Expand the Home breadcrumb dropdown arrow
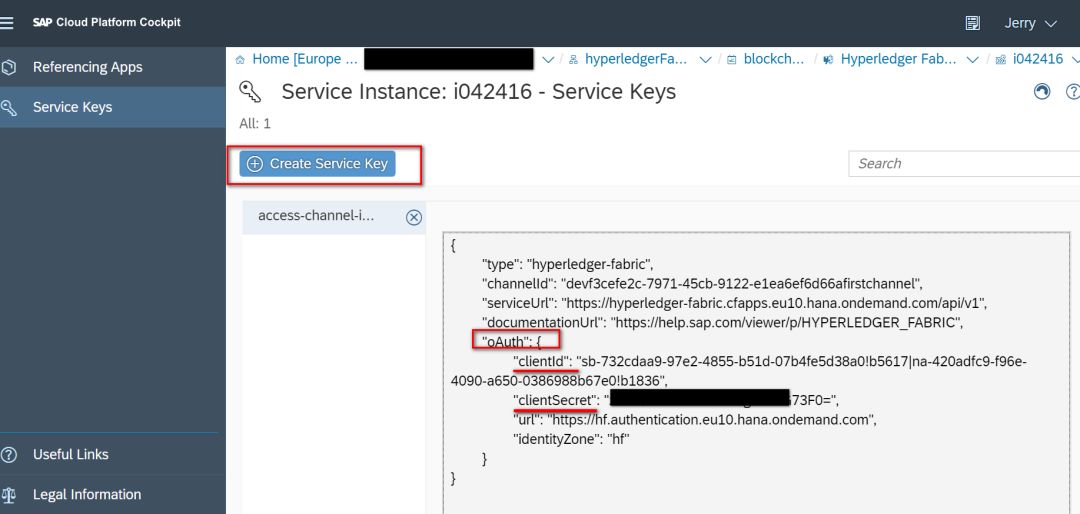 pyautogui.click(x=548, y=60)
